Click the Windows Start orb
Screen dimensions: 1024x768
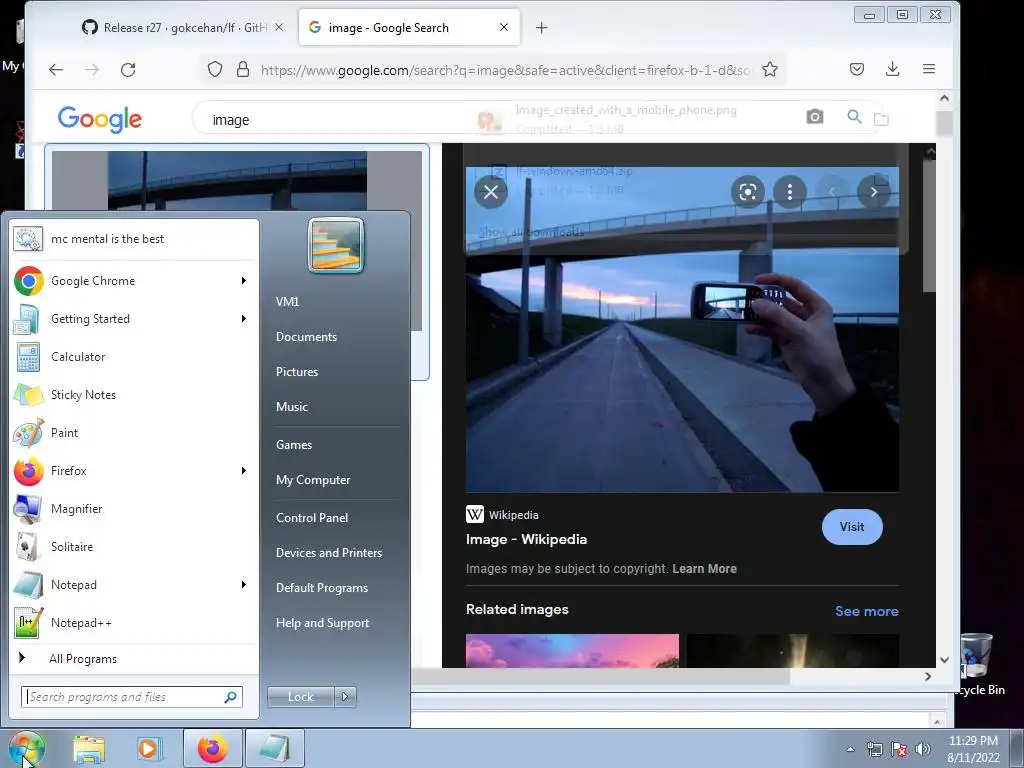pos(26,748)
